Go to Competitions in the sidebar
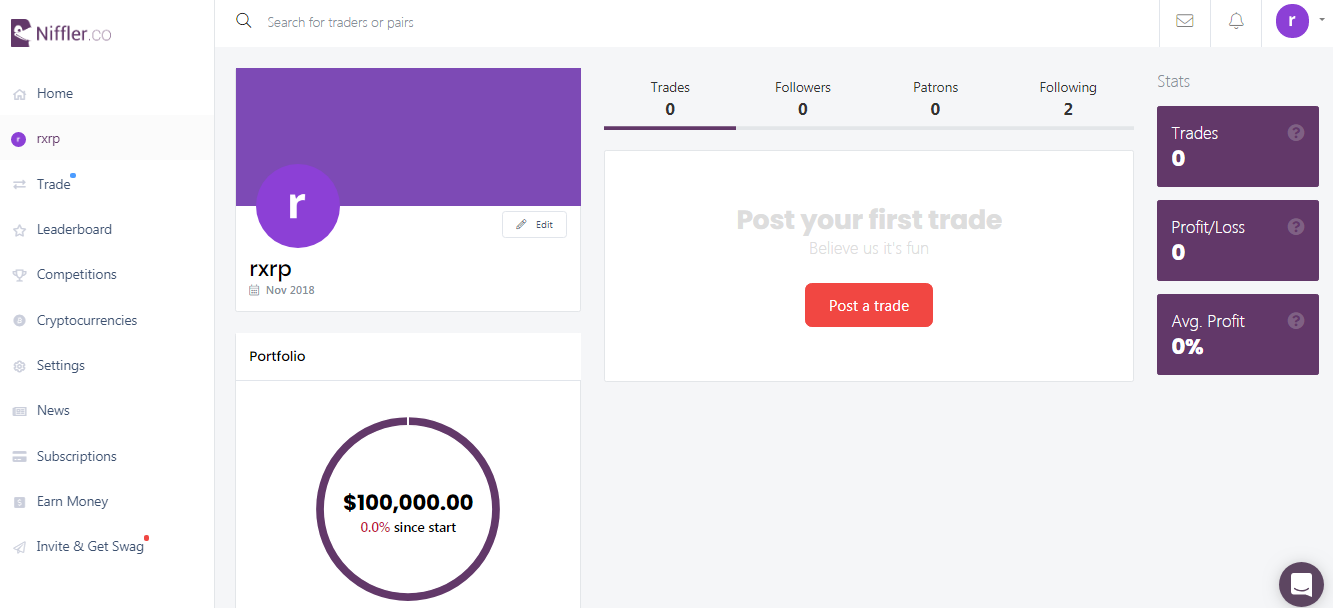 (76, 274)
